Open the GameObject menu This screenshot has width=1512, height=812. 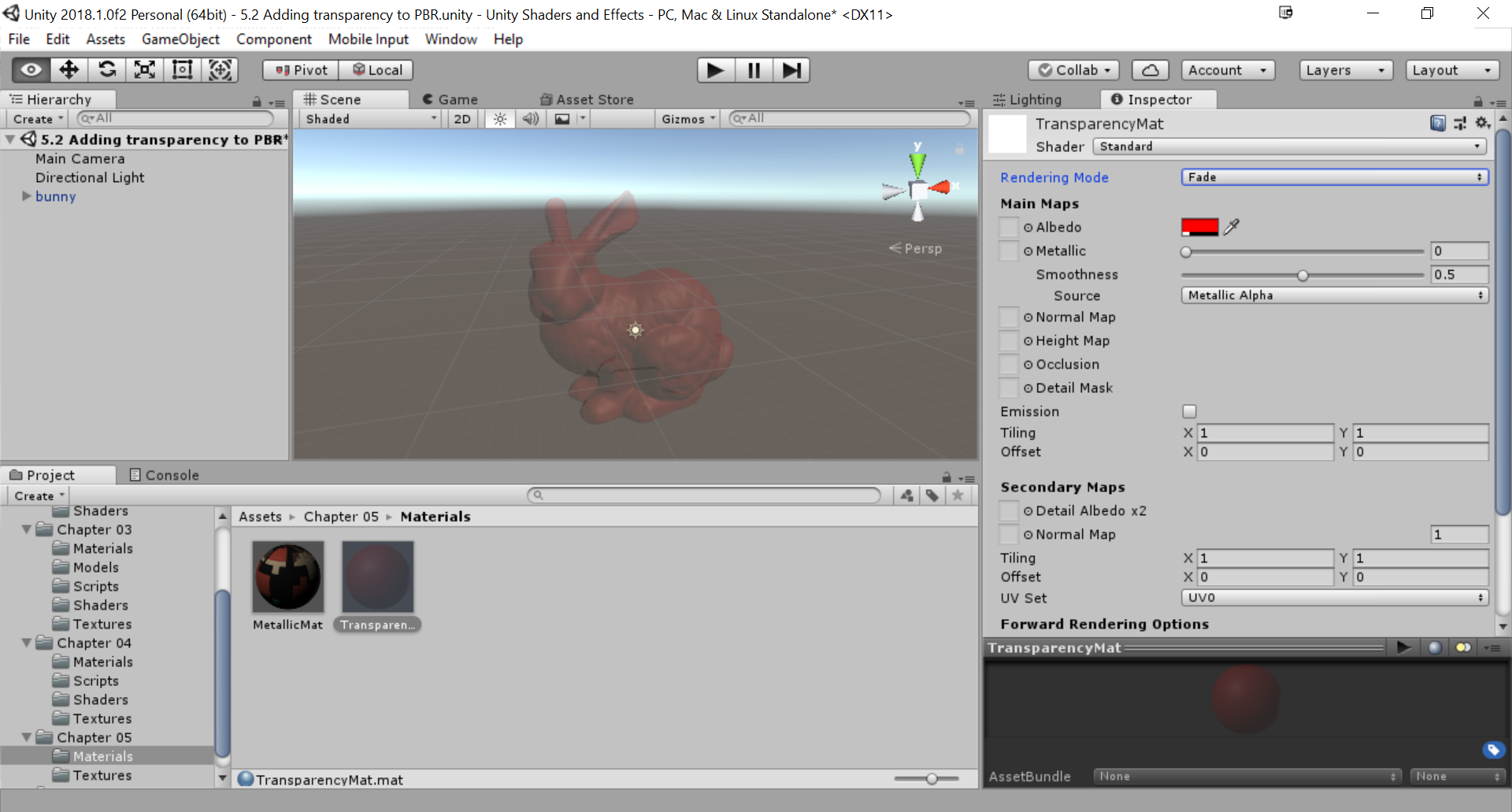click(180, 39)
